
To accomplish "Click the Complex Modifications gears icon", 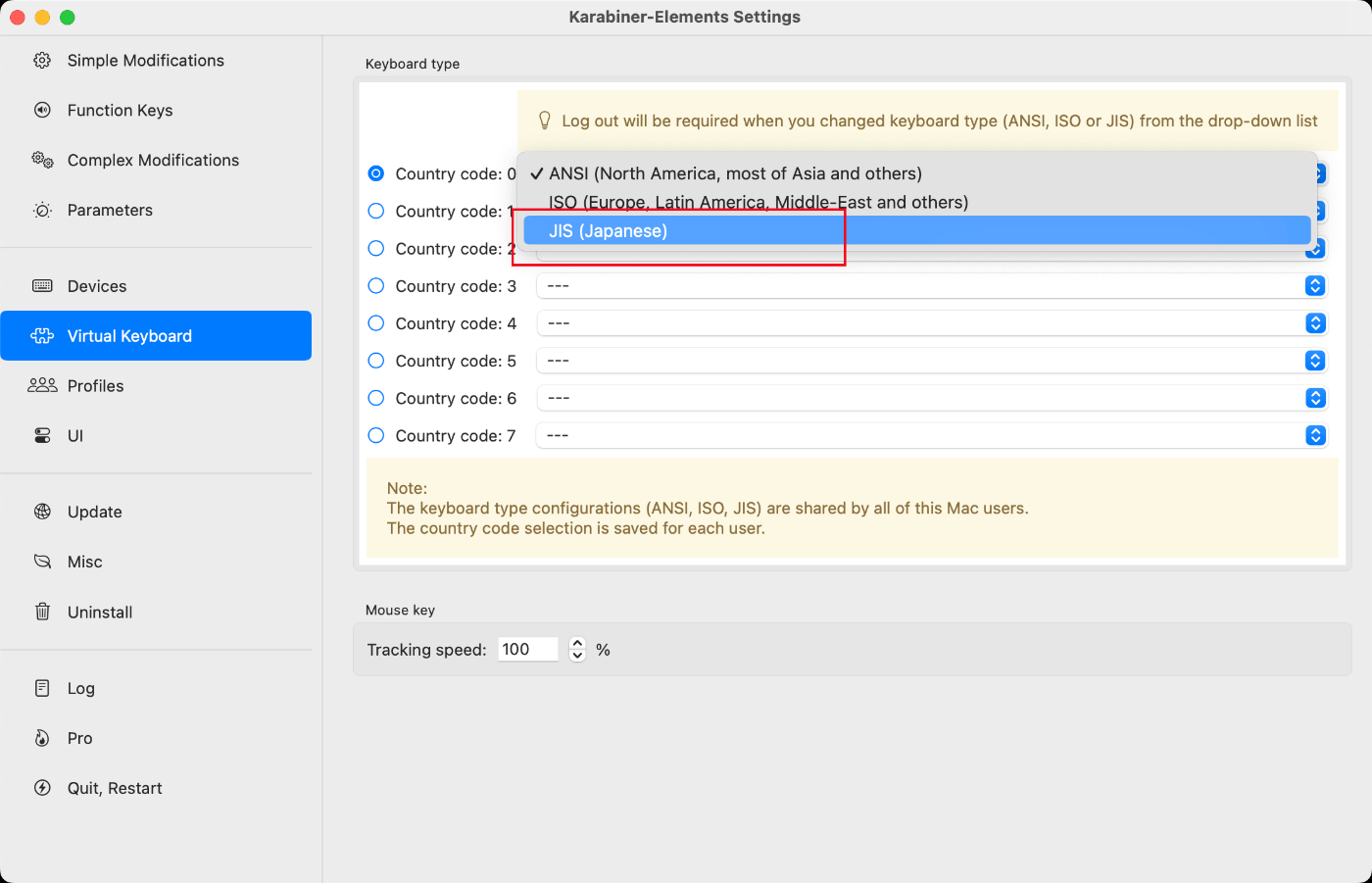I will [x=42, y=160].
